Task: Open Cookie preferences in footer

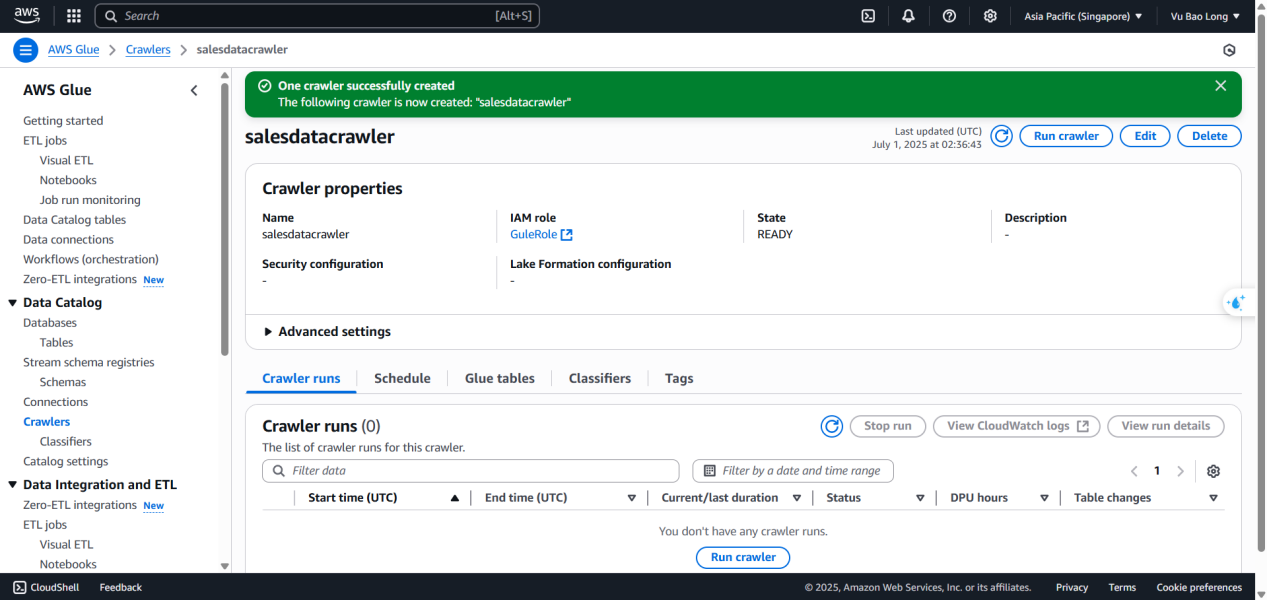Action: (x=1199, y=588)
